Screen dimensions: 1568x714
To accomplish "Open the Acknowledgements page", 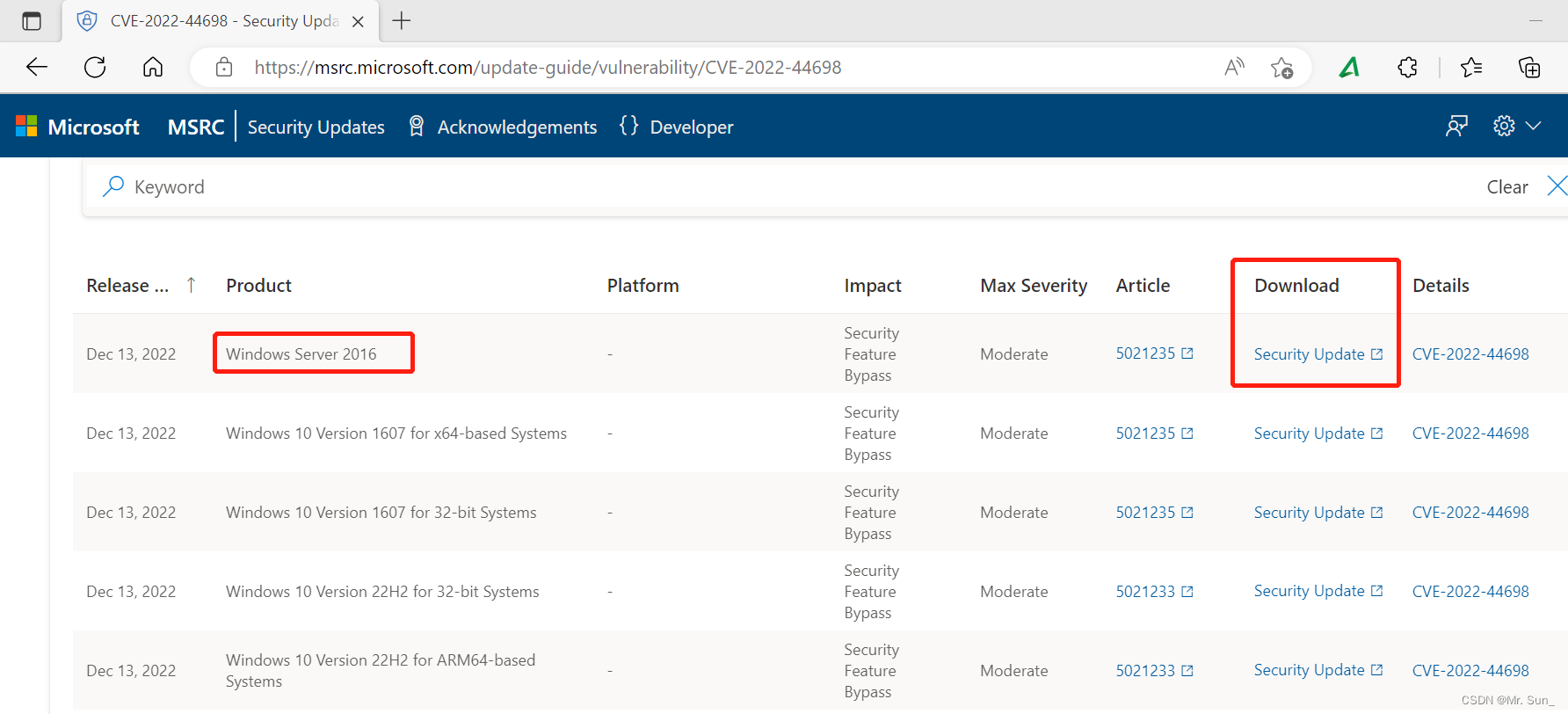I will 503,127.
